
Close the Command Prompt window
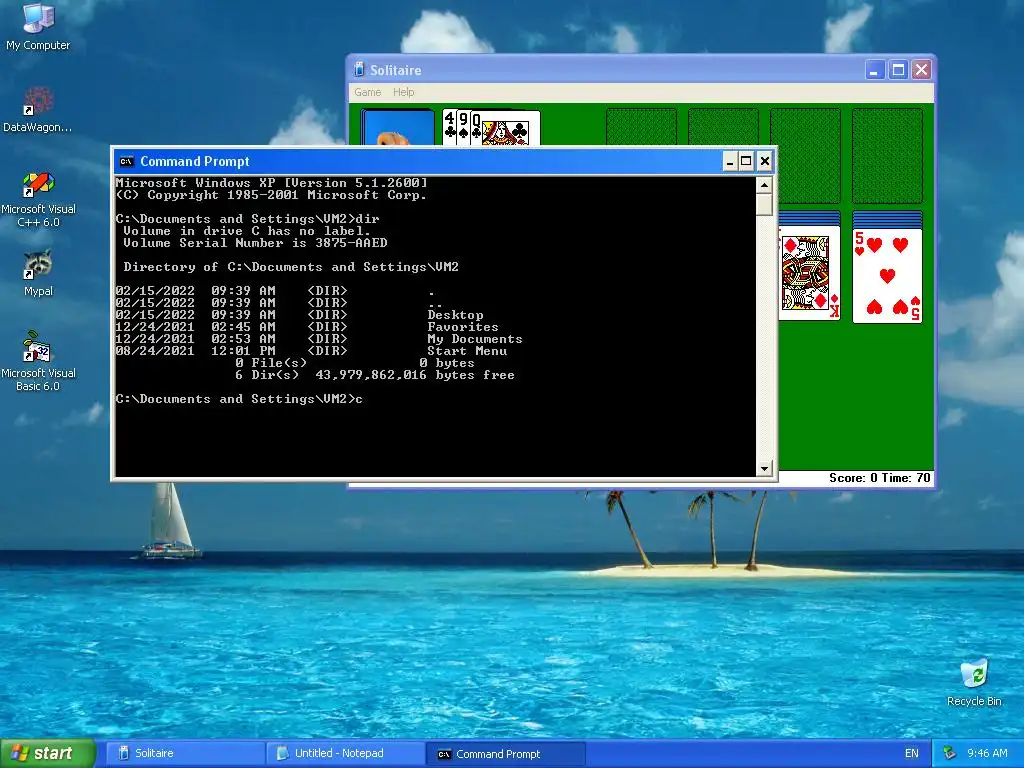click(765, 161)
